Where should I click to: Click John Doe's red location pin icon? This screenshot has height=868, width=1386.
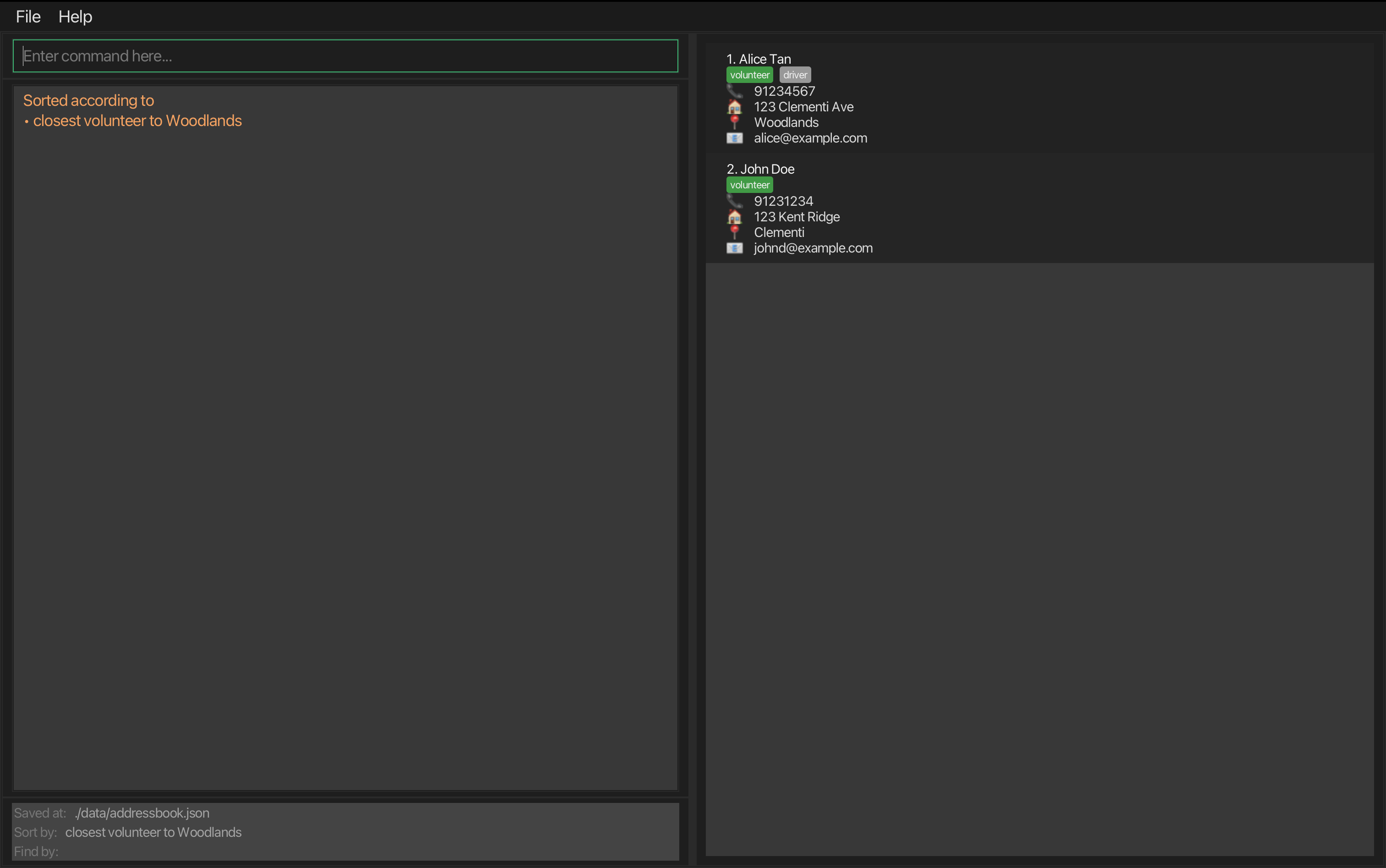point(734,232)
